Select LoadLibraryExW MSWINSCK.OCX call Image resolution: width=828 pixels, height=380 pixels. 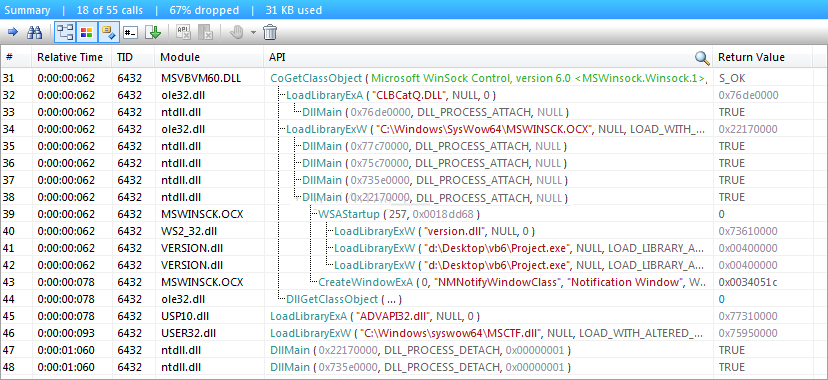414,129
